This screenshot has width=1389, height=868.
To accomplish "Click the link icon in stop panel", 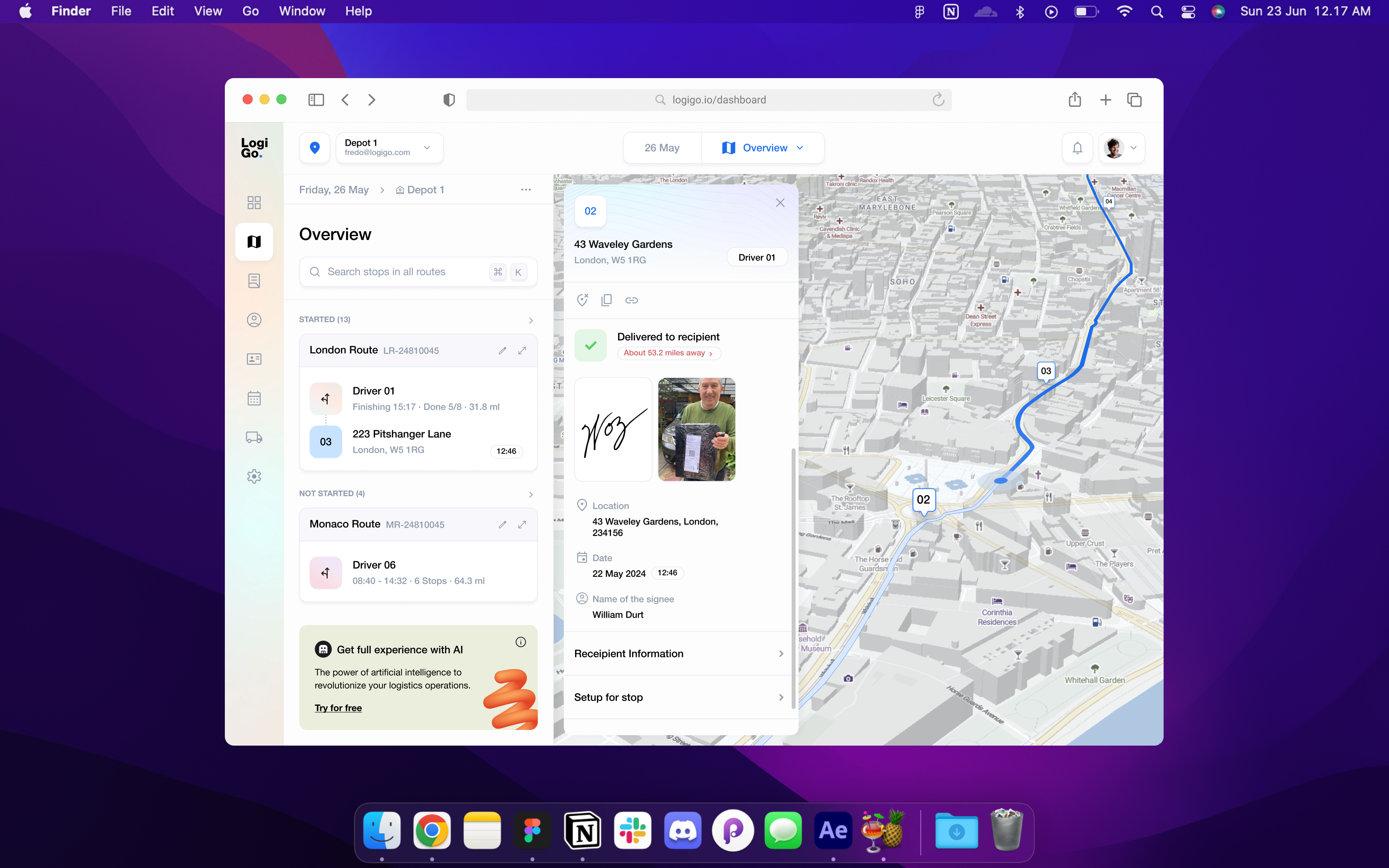I will click(632, 300).
